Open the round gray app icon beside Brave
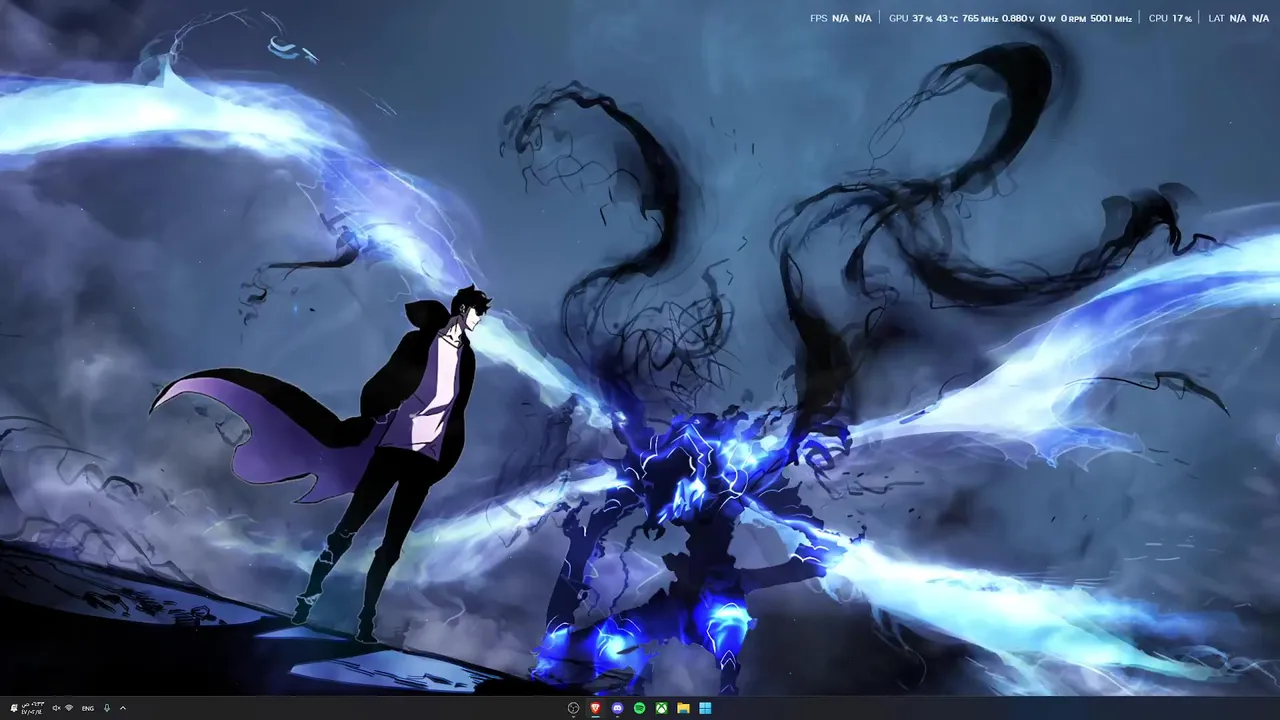The width and height of the screenshot is (1280, 720). tap(574, 708)
